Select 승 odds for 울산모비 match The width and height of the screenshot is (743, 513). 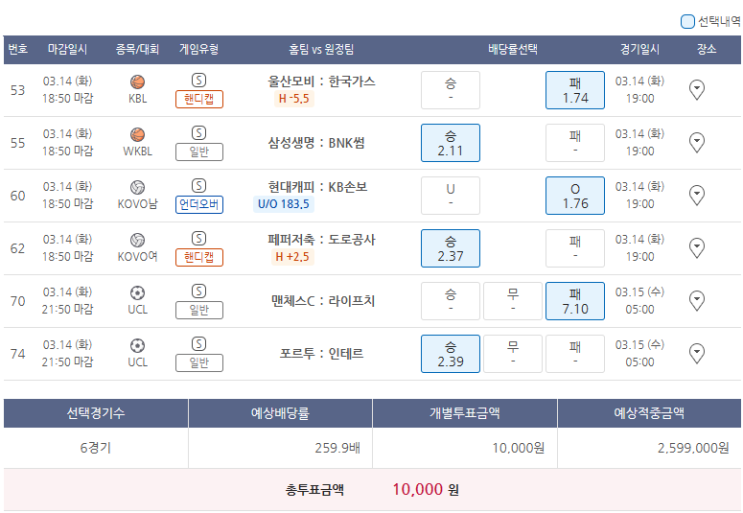[x=450, y=90]
